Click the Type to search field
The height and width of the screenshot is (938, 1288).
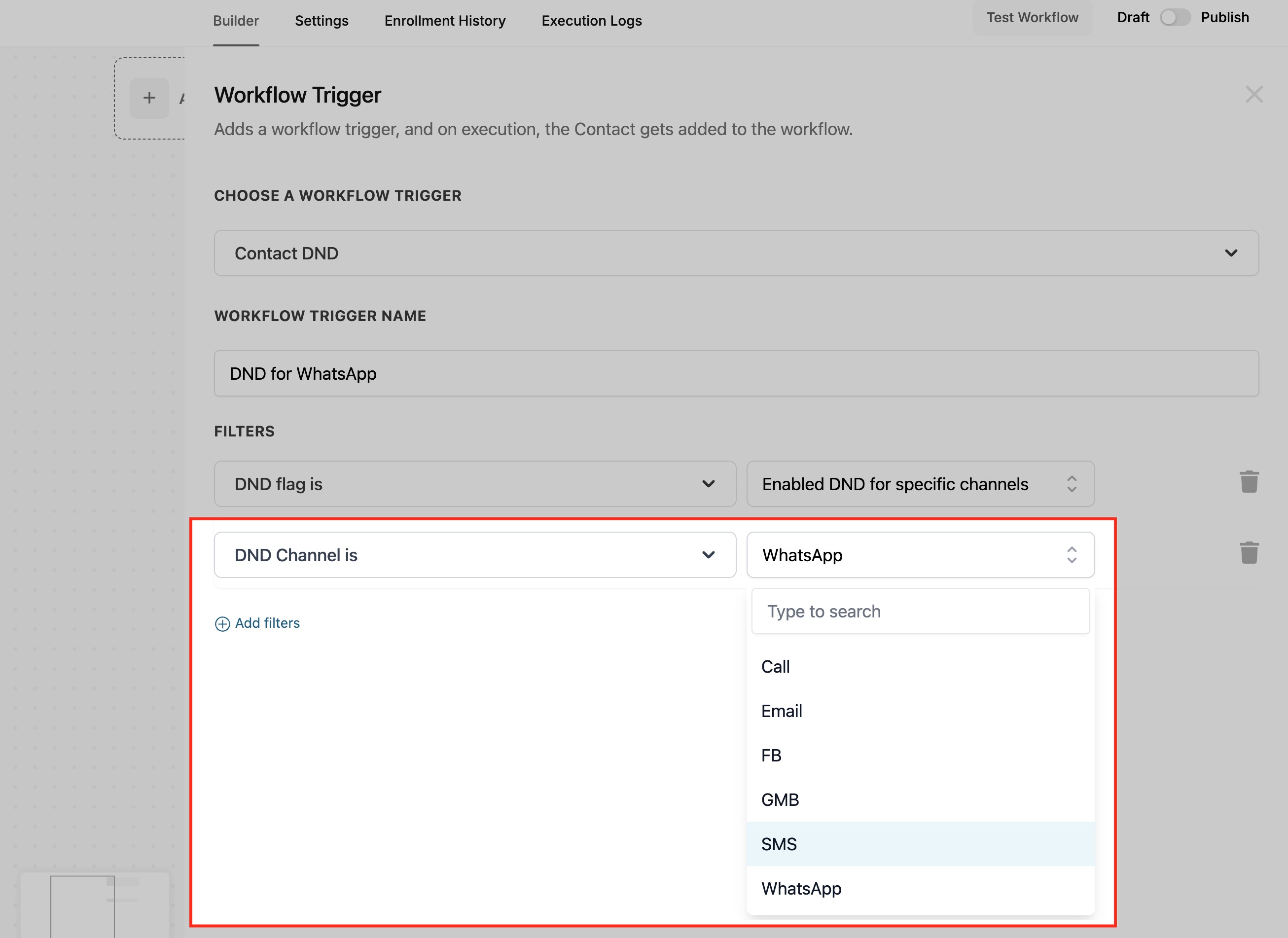(x=920, y=612)
